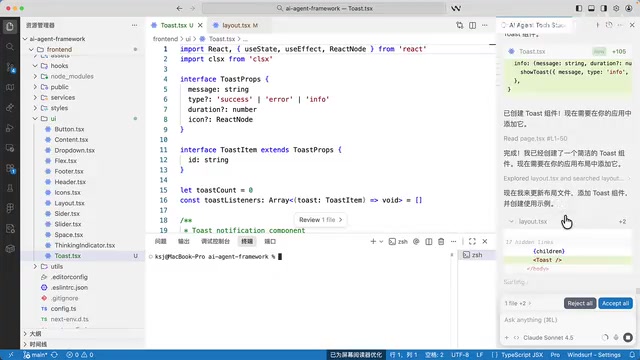
Task: Toggle the code mode icon beside the model name
Action: (516, 338)
